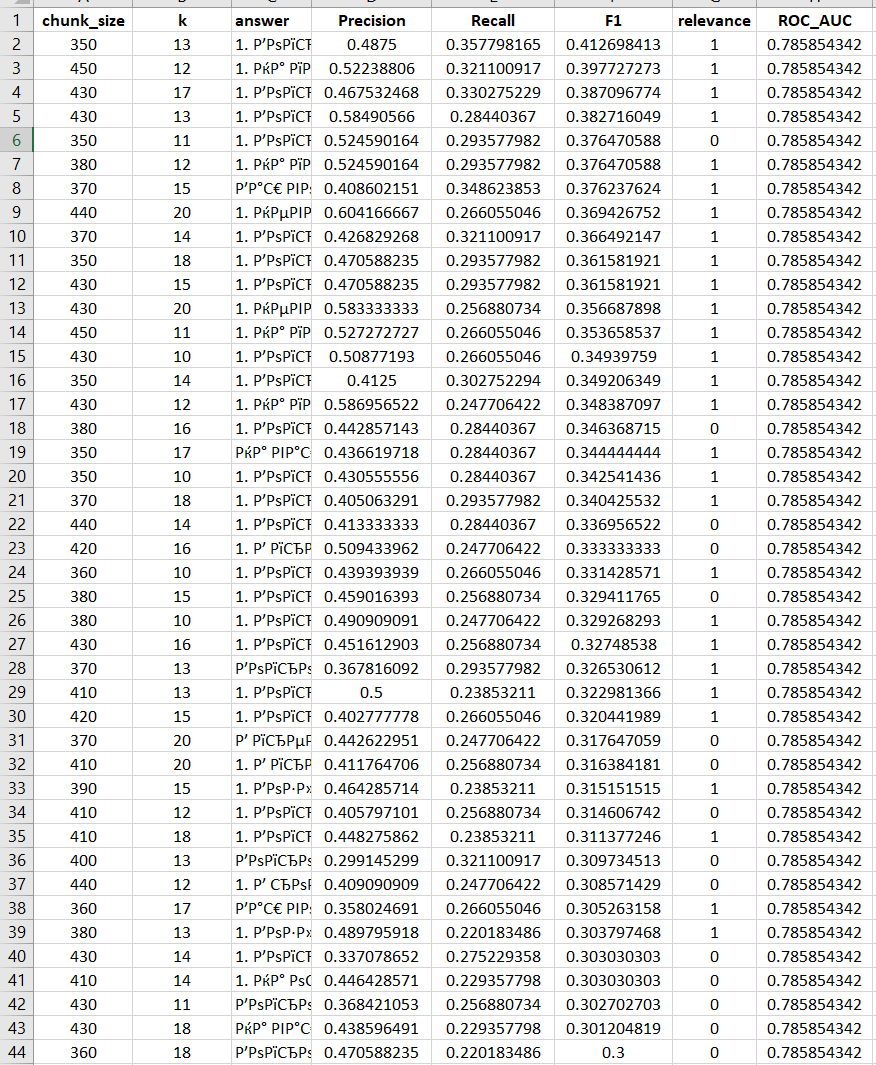The width and height of the screenshot is (876, 1065).
Task: Select Precision cell 0.50877193
Action: tap(371, 357)
